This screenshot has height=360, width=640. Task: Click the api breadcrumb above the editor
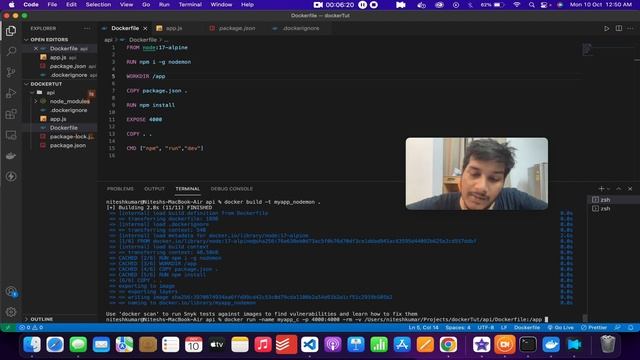(108, 40)
